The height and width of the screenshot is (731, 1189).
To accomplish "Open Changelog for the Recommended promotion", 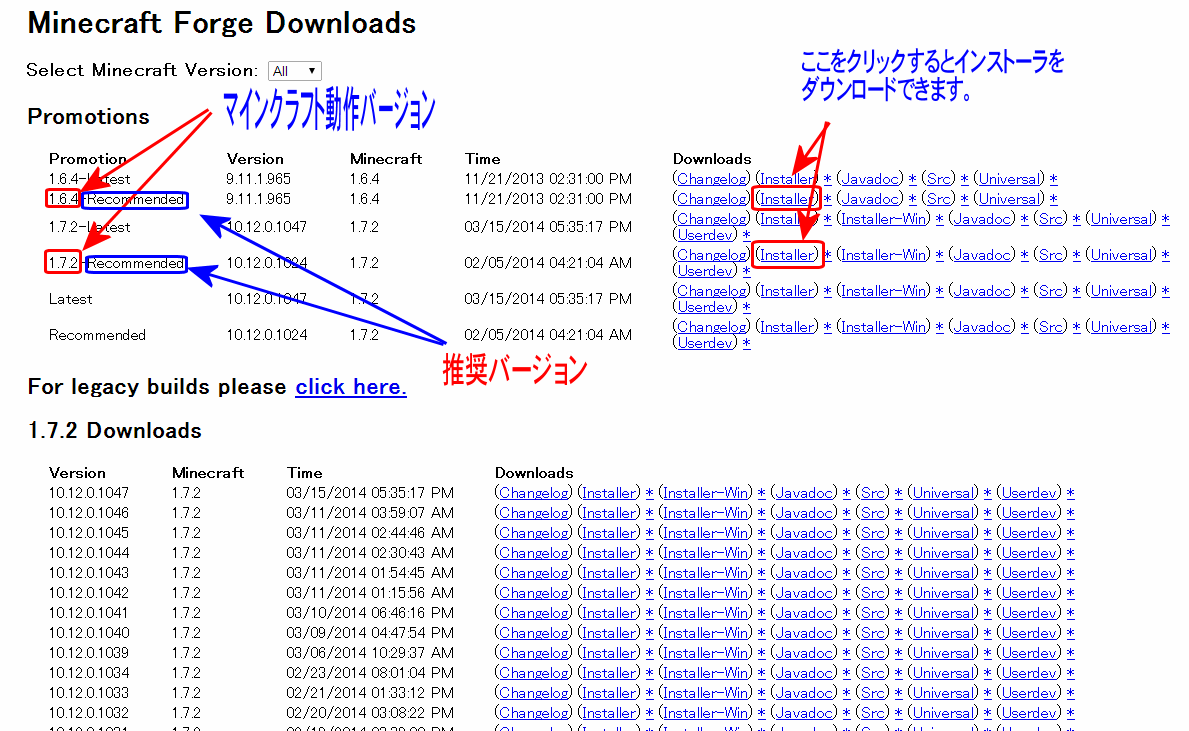I will (711, 328).
